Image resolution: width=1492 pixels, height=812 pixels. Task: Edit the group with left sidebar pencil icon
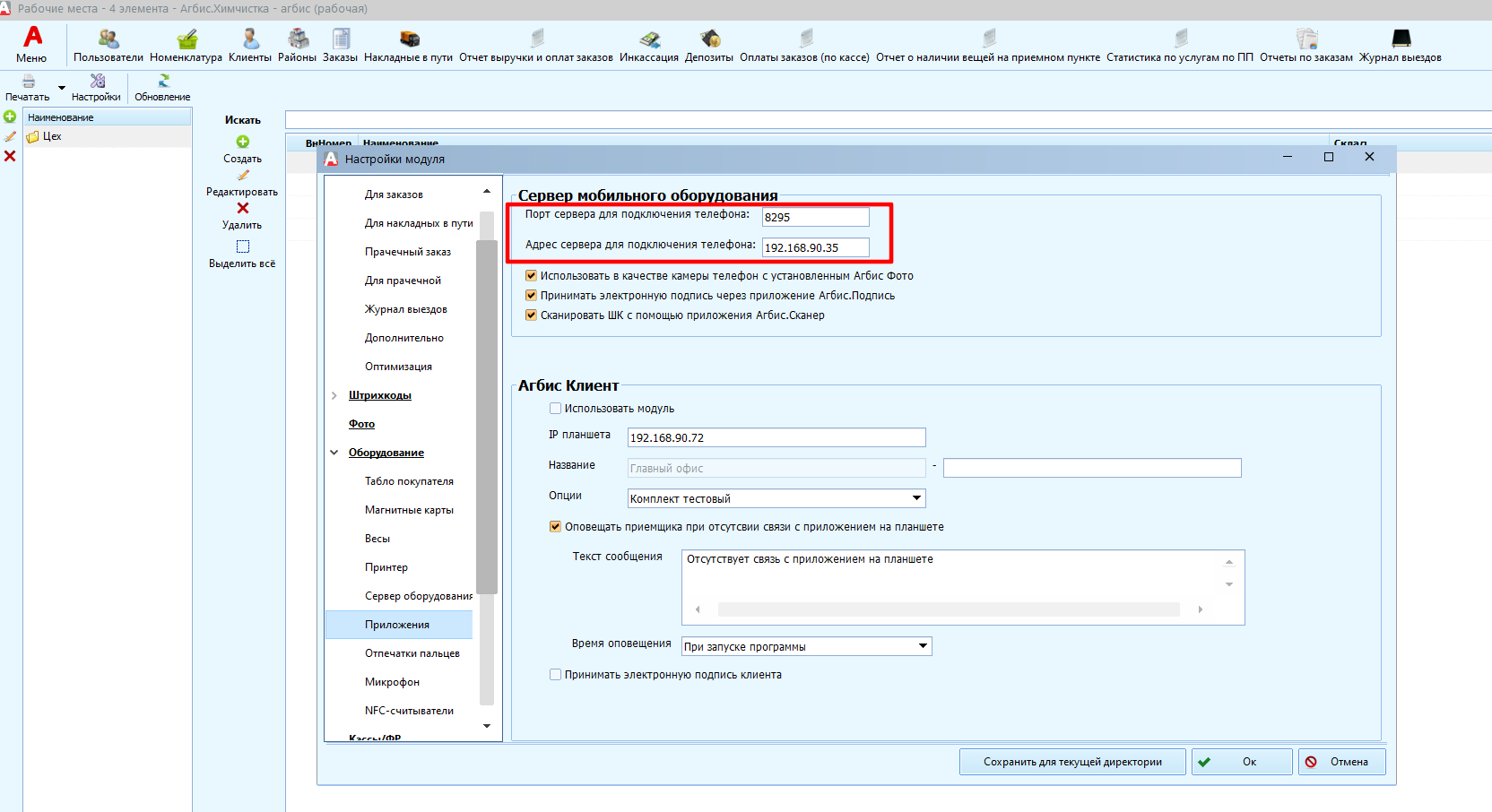(x=10, y=136)
